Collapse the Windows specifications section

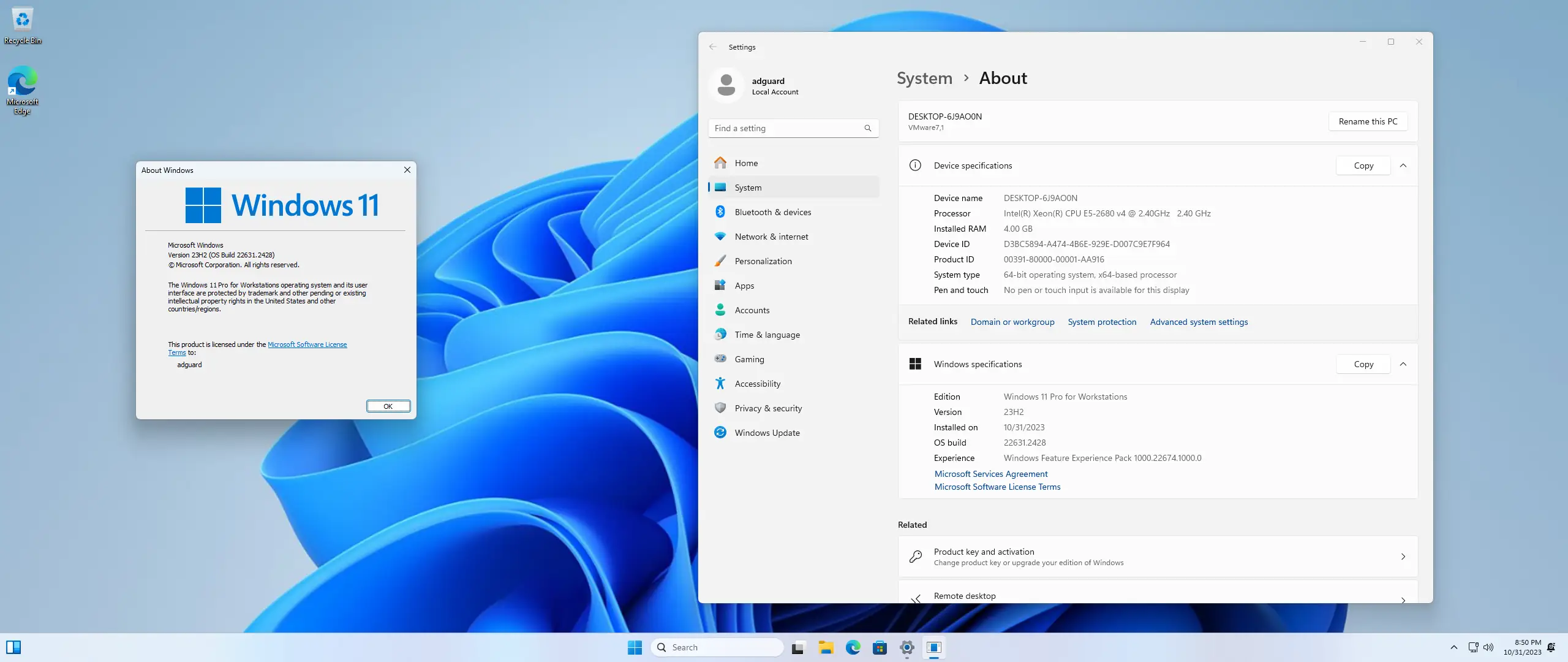click(x=1403, y=364)
